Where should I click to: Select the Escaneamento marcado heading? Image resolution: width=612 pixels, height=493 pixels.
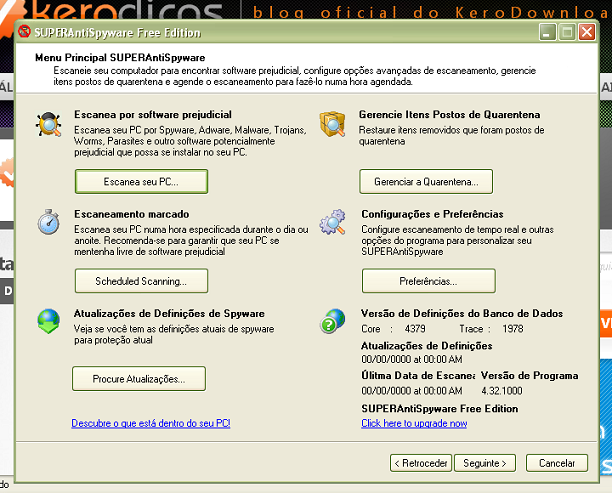click(132, 214)
